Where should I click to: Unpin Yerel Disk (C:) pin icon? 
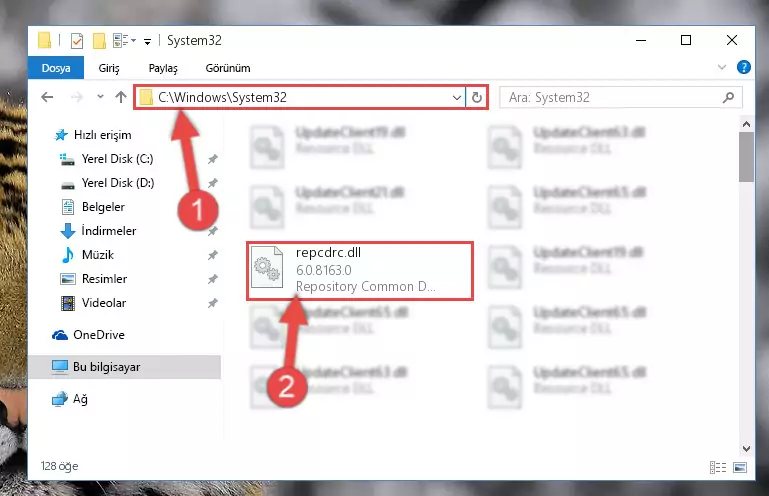[212, 159]
